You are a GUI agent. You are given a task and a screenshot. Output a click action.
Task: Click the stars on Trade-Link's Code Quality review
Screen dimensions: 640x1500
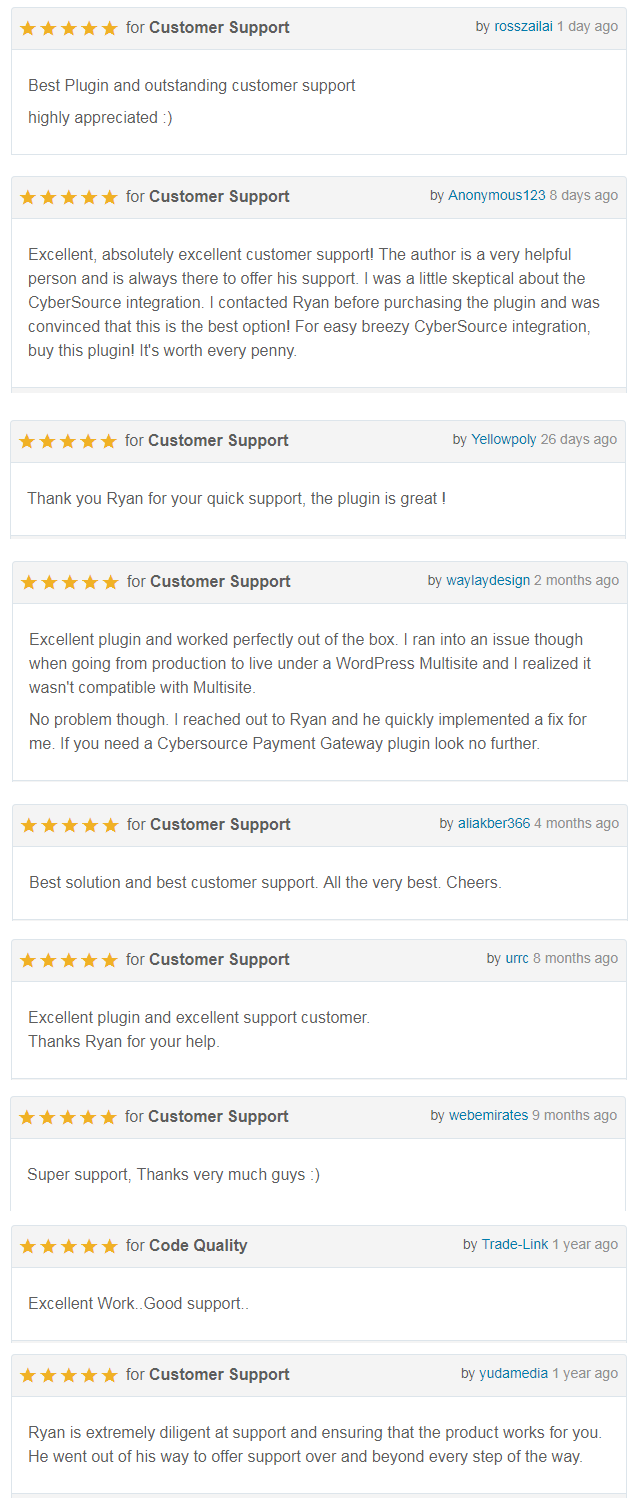pyautogui.click(x=69, y=1246)
